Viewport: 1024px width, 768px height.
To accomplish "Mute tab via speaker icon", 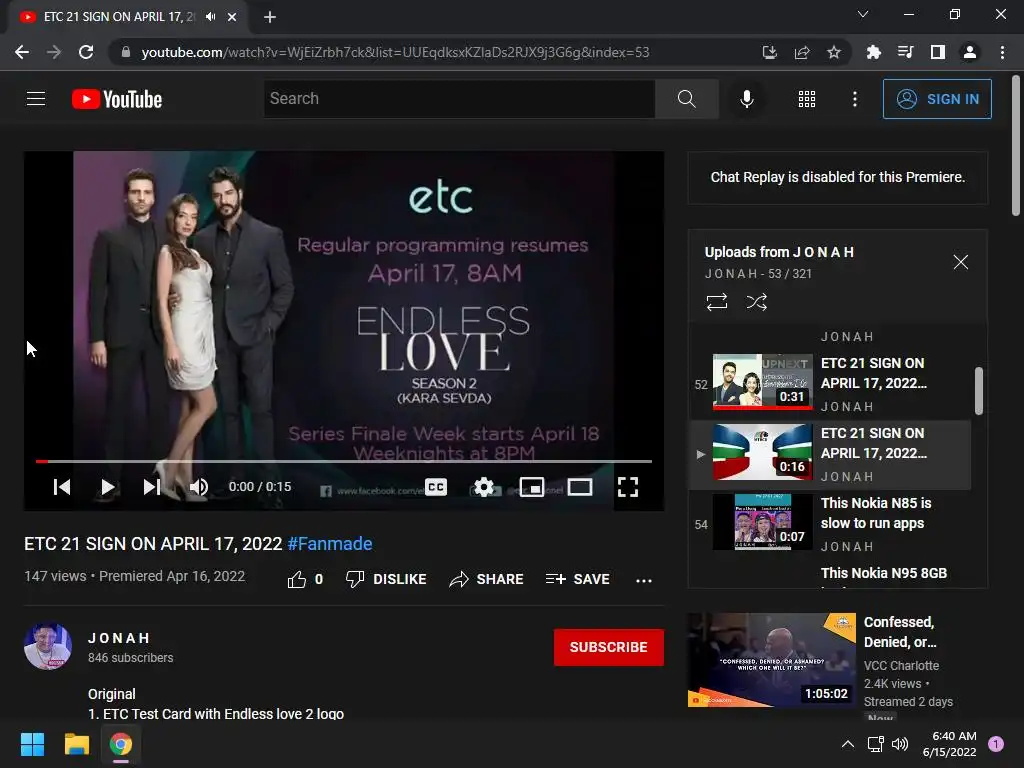I will [210, 17].
